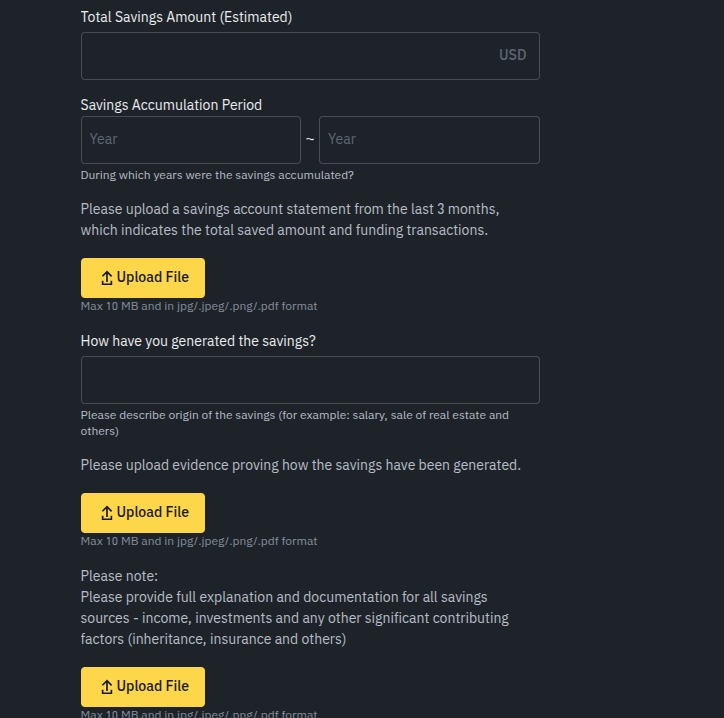Image resolution: width=724 pixels, height=718 pixels.
Task: Click 'How have you generated the savings?' label
Action: click(x=198, y=341)
